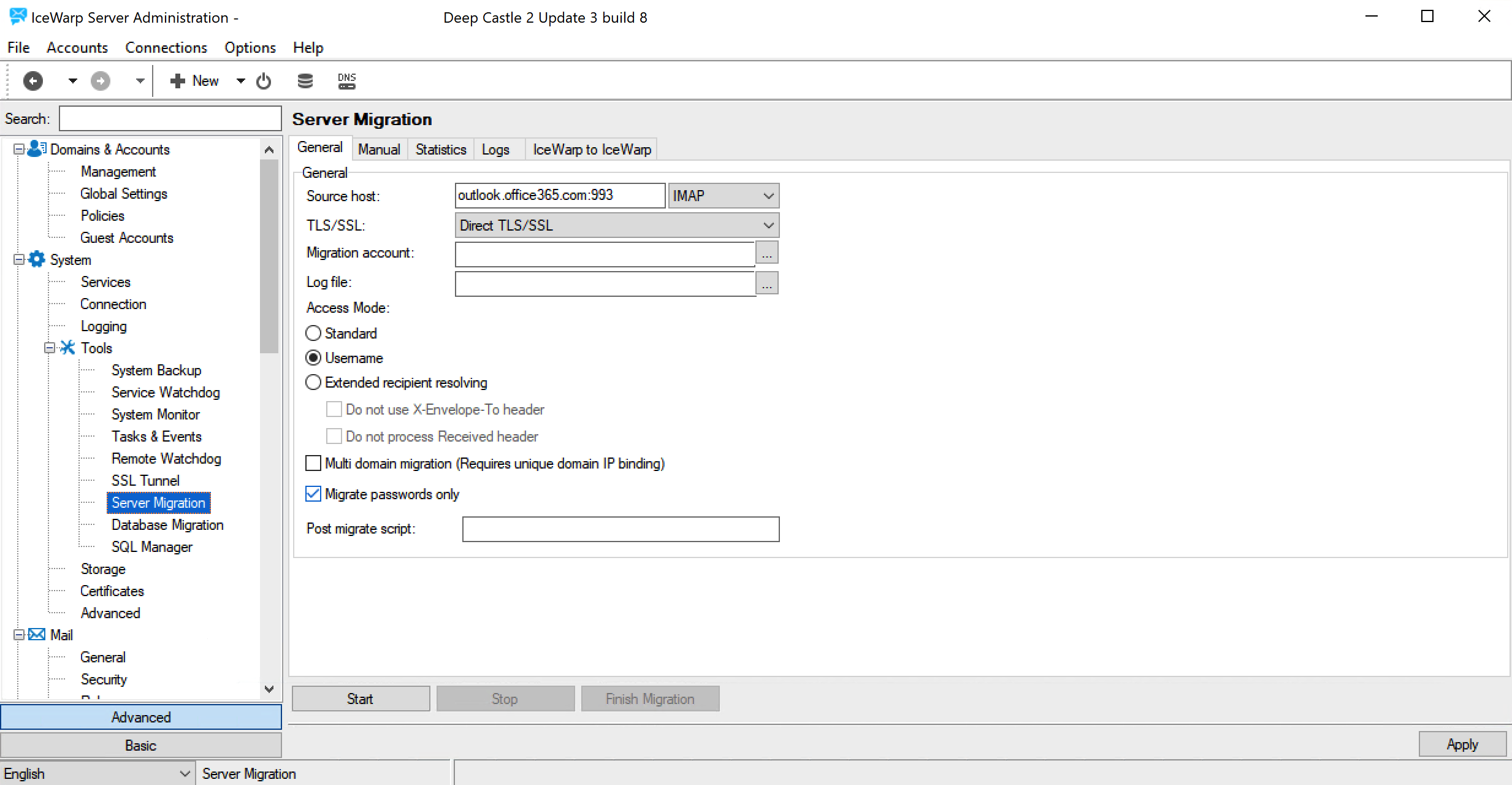Open Certificates in the tree

pos(112,591)
